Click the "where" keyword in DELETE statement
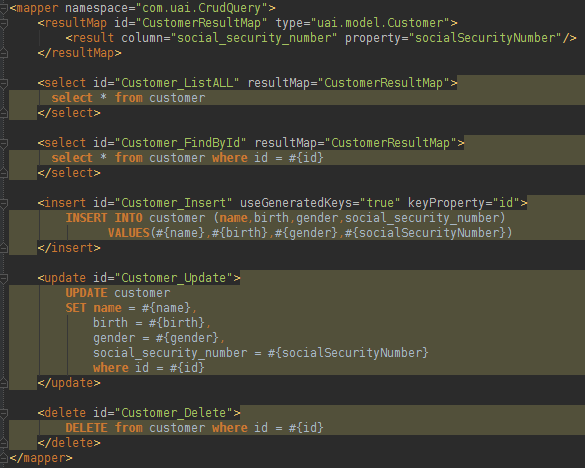This screenshot has width=585, height=468. [x=230, y=427]
